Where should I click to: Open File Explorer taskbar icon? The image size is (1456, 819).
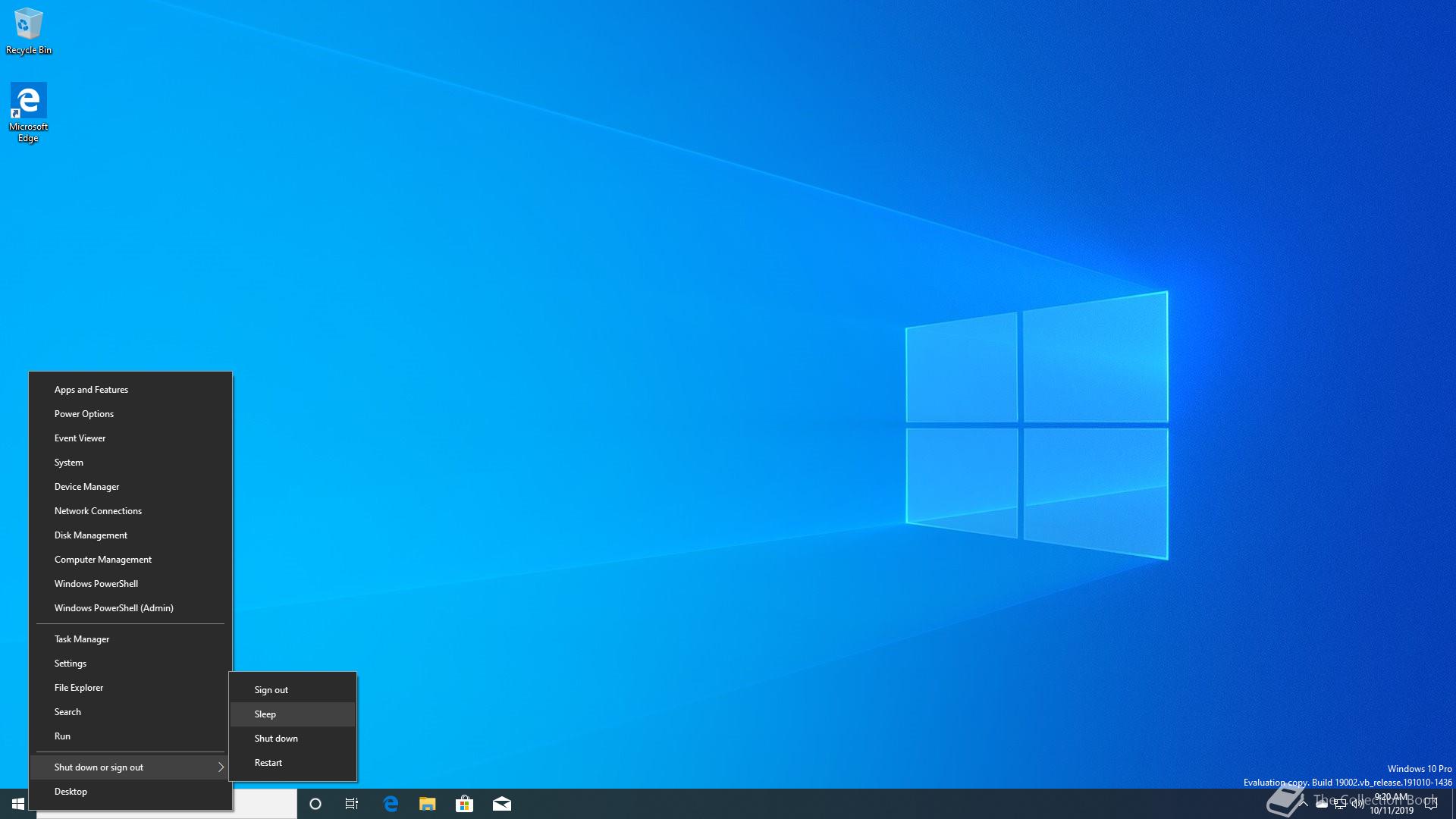click(x=428, y=804)
